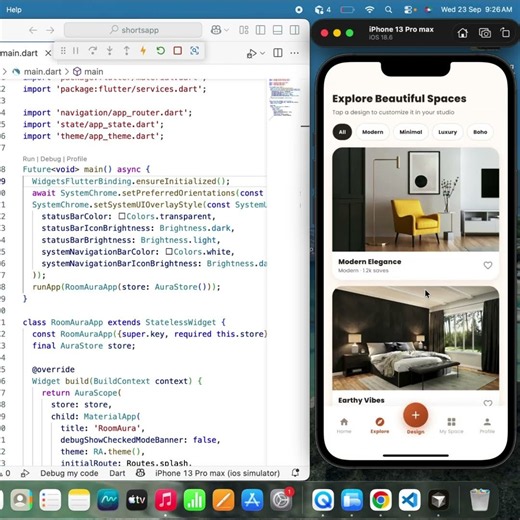Grab the debug toolbar drag handle

[63, 51]
